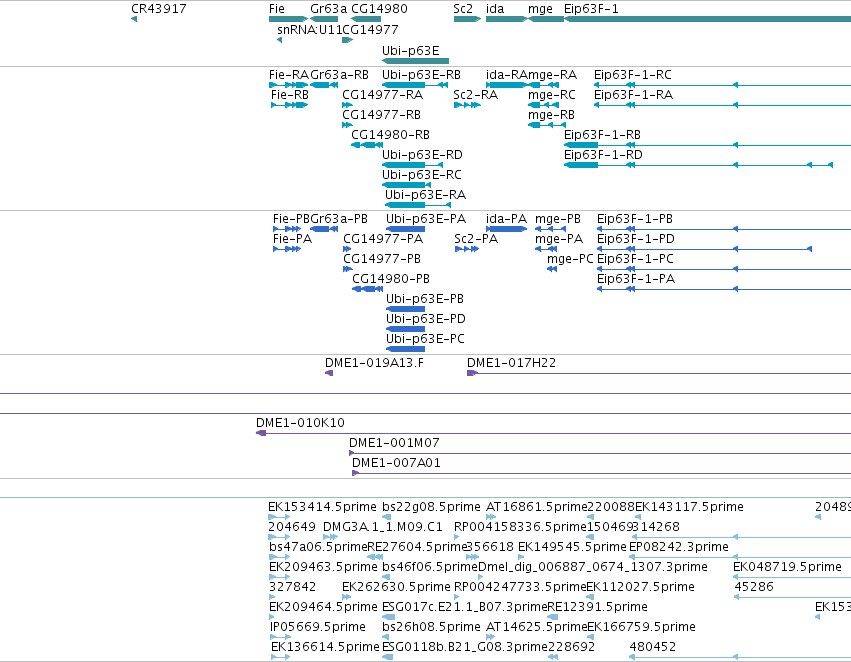Select the Eip63F-1 gene label
The height and width of the screenshot is (662, 851).
click(x=591, y=9)
